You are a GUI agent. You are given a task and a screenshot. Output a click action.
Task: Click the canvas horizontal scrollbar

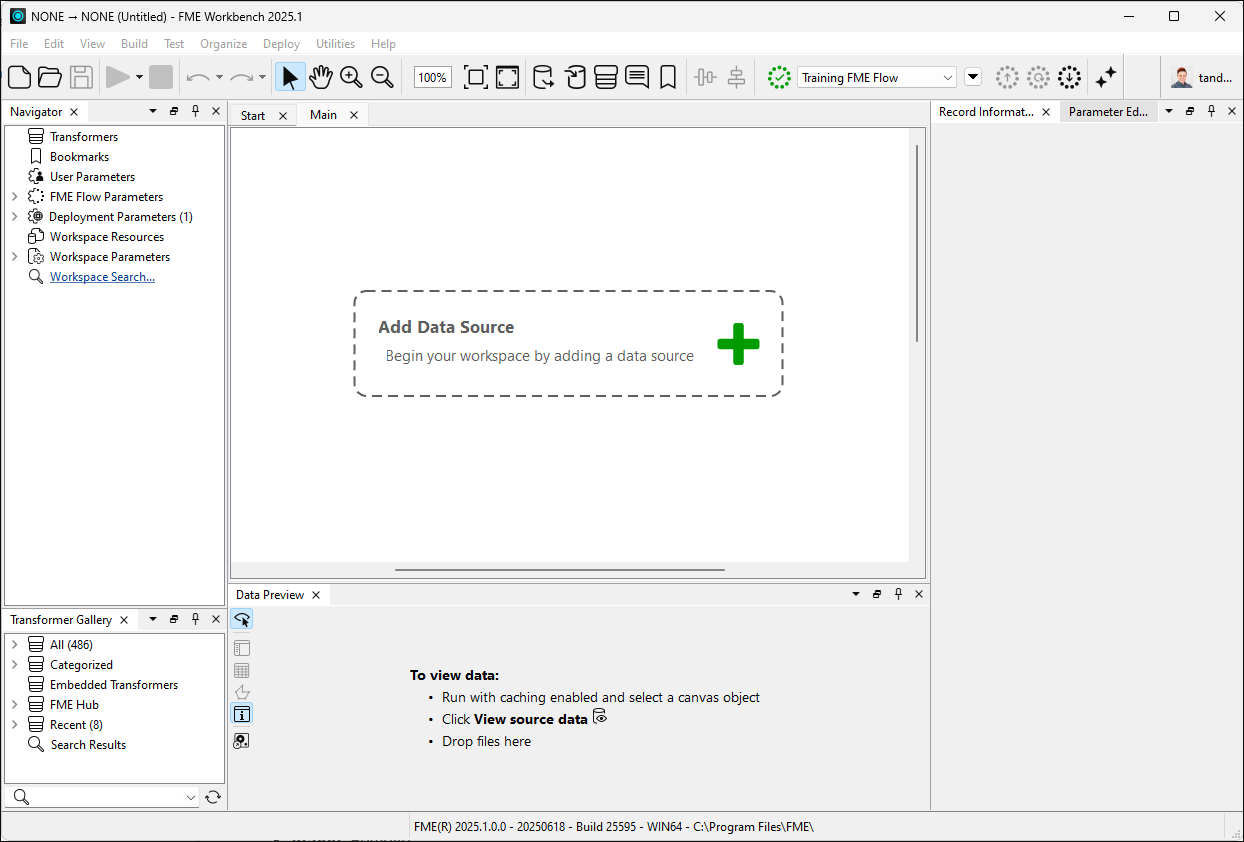[x=559, y=570]
